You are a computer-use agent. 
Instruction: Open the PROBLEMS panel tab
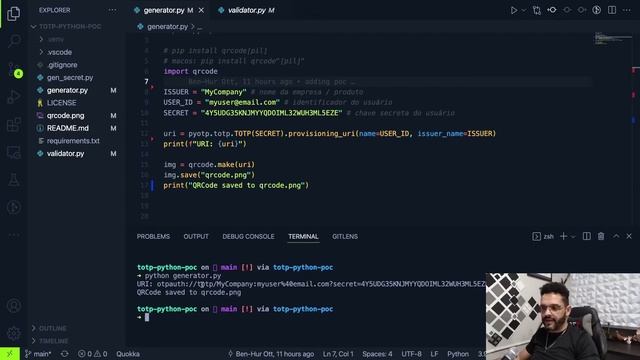coord(153,236)
